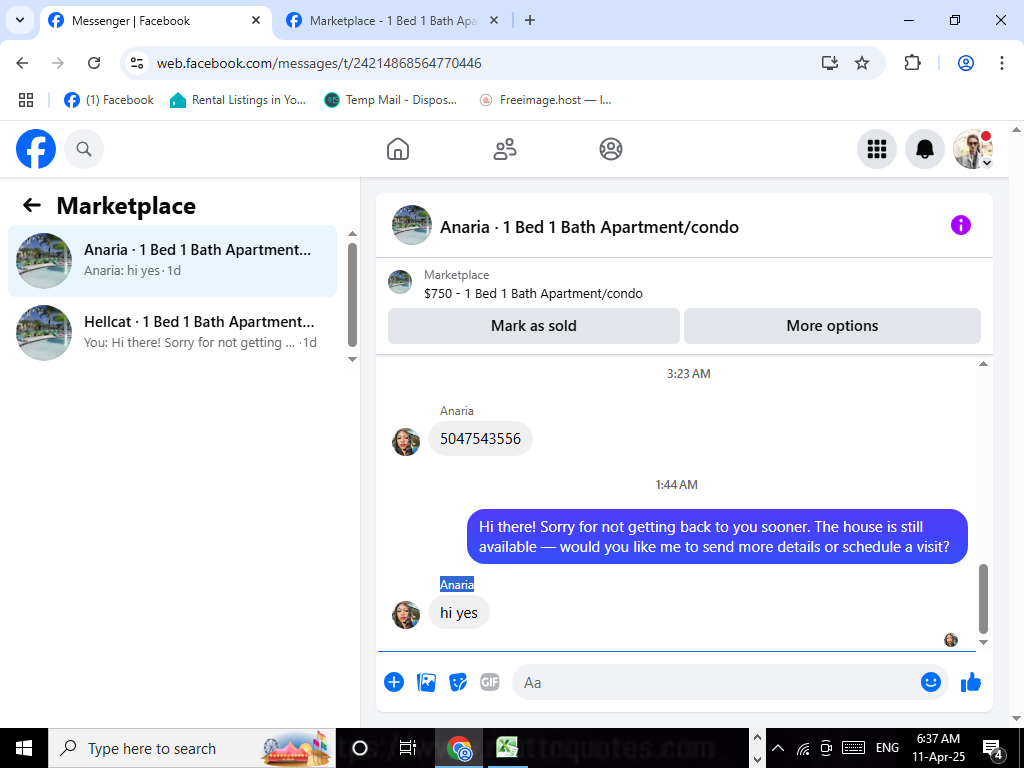Click chat messages scrollbar up arrow
This screenshot has width=1024, height=768.
click(x=984, y=364)
